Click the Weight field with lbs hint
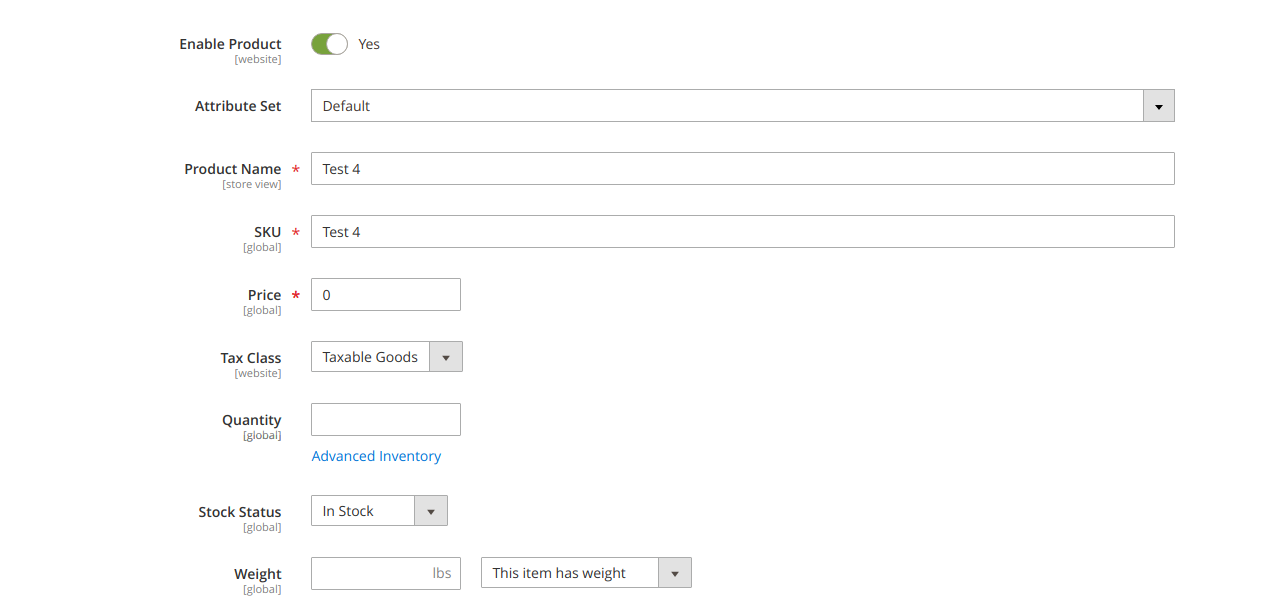Viewport: 1271px width, 606px height. coord(385,572)
